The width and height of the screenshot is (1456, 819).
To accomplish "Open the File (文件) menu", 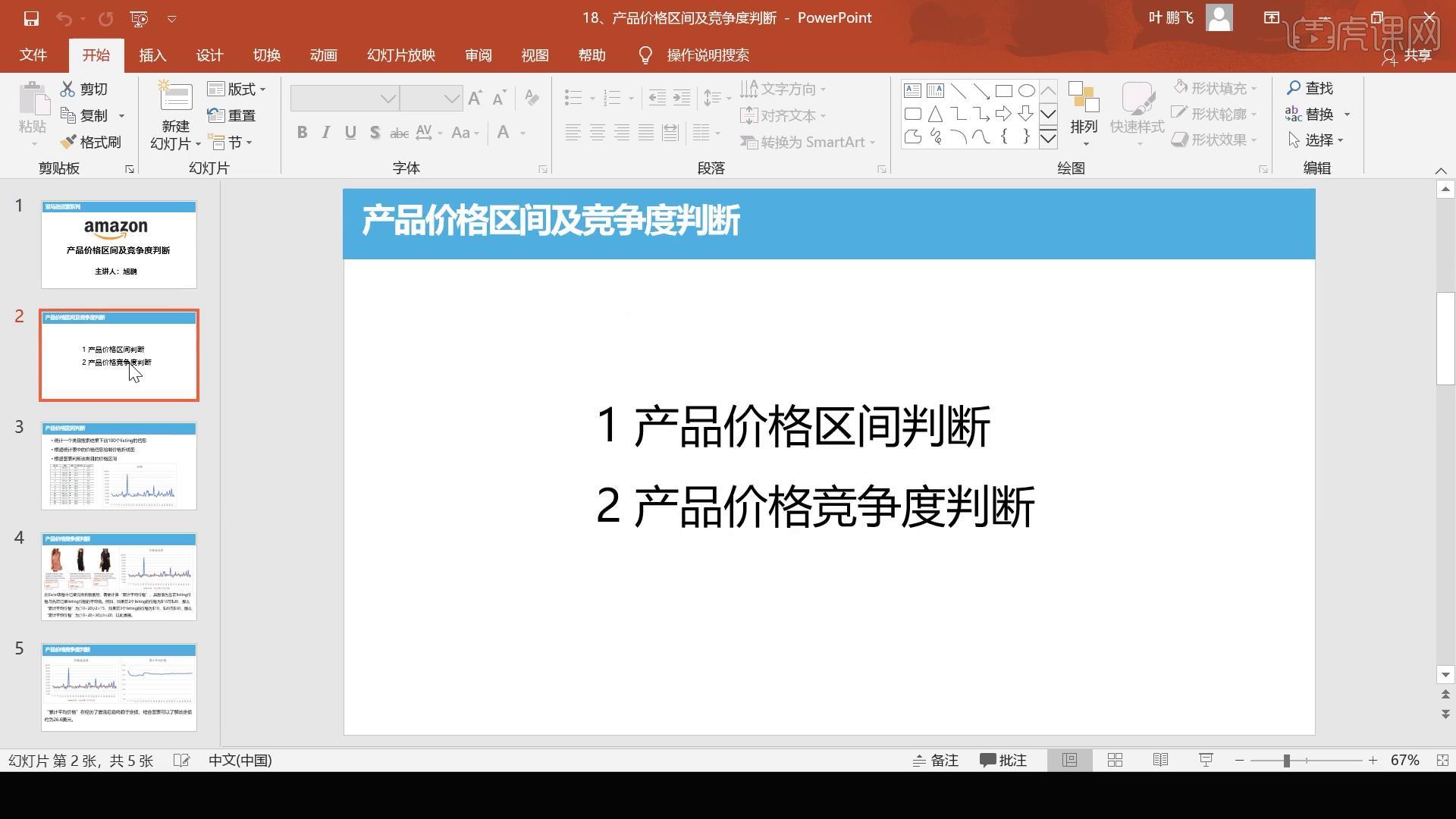I will click(33, 55).
